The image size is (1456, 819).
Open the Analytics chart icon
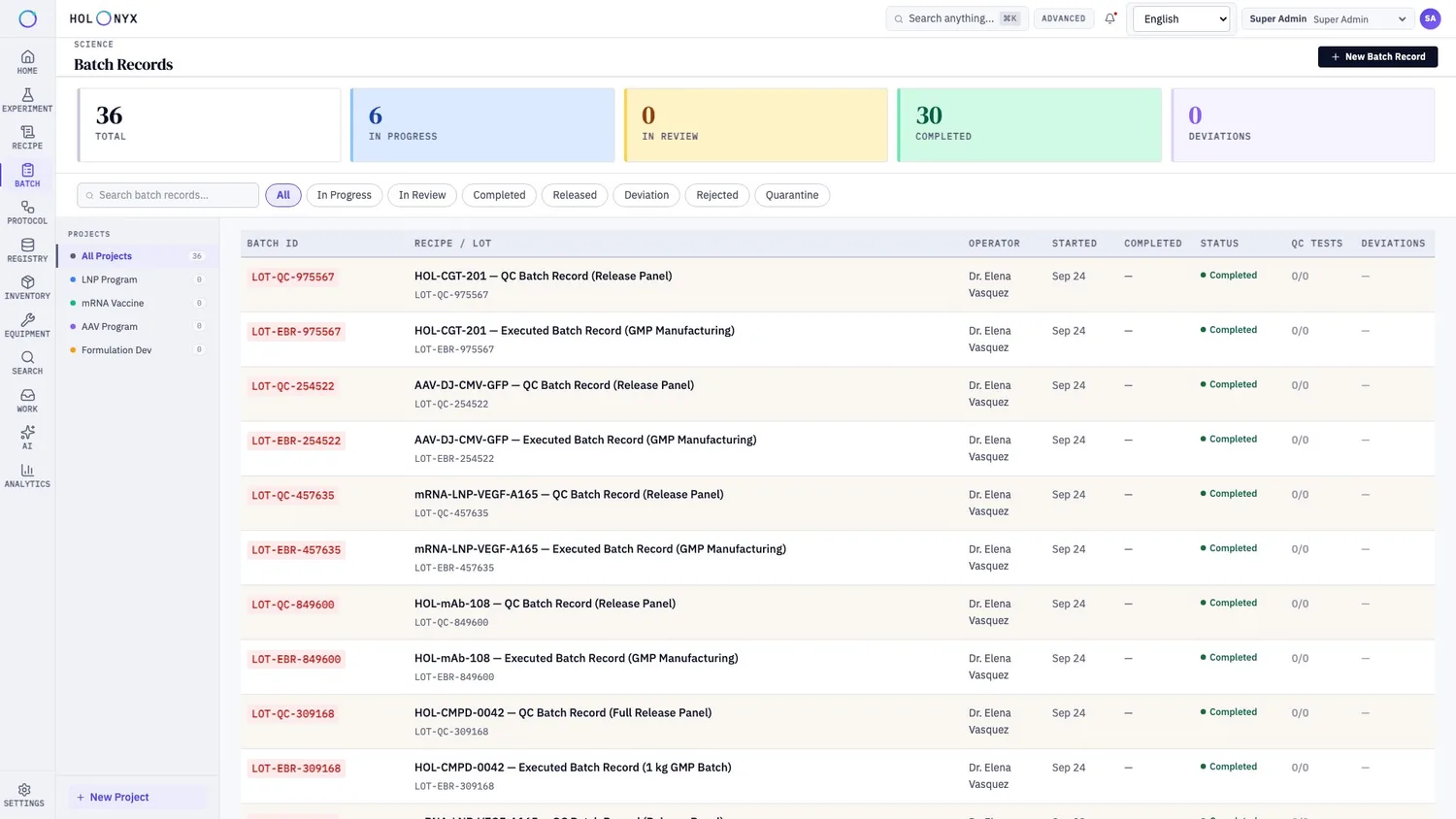click(x=27, y=475)
